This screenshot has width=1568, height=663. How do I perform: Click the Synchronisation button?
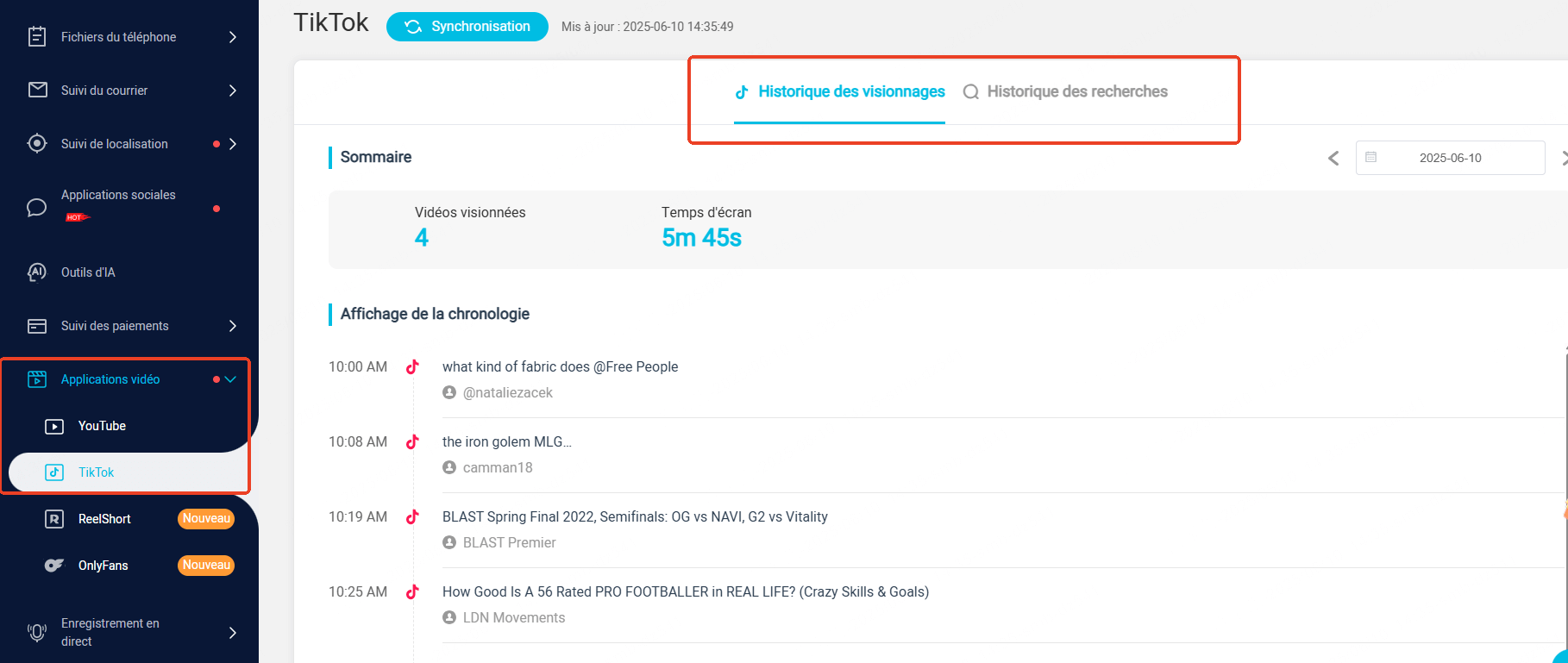pyautogui.click(x=467, y=27)
